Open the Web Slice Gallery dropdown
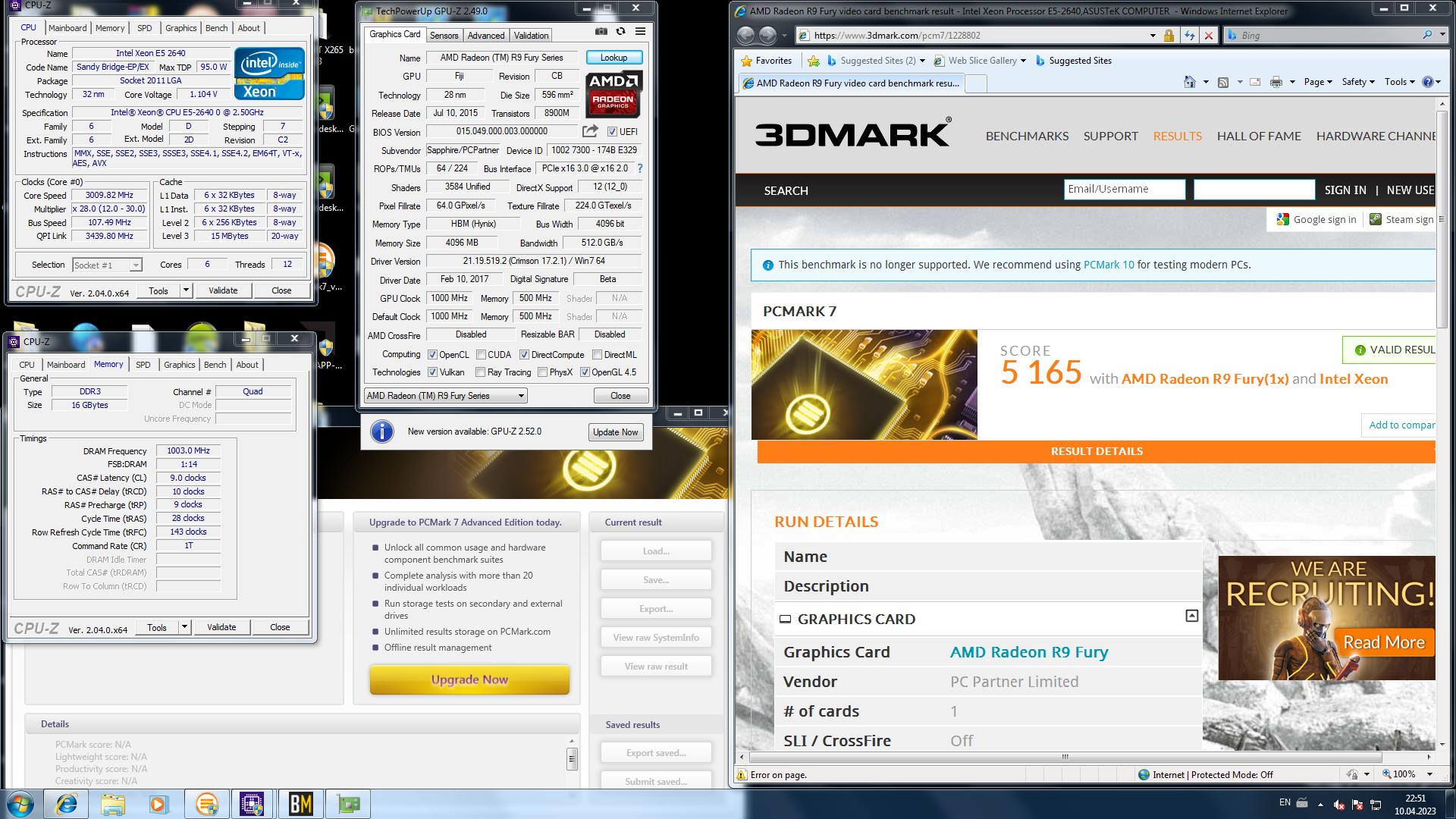Viewport: 1456px width, 819px height. coord(1023,61)
